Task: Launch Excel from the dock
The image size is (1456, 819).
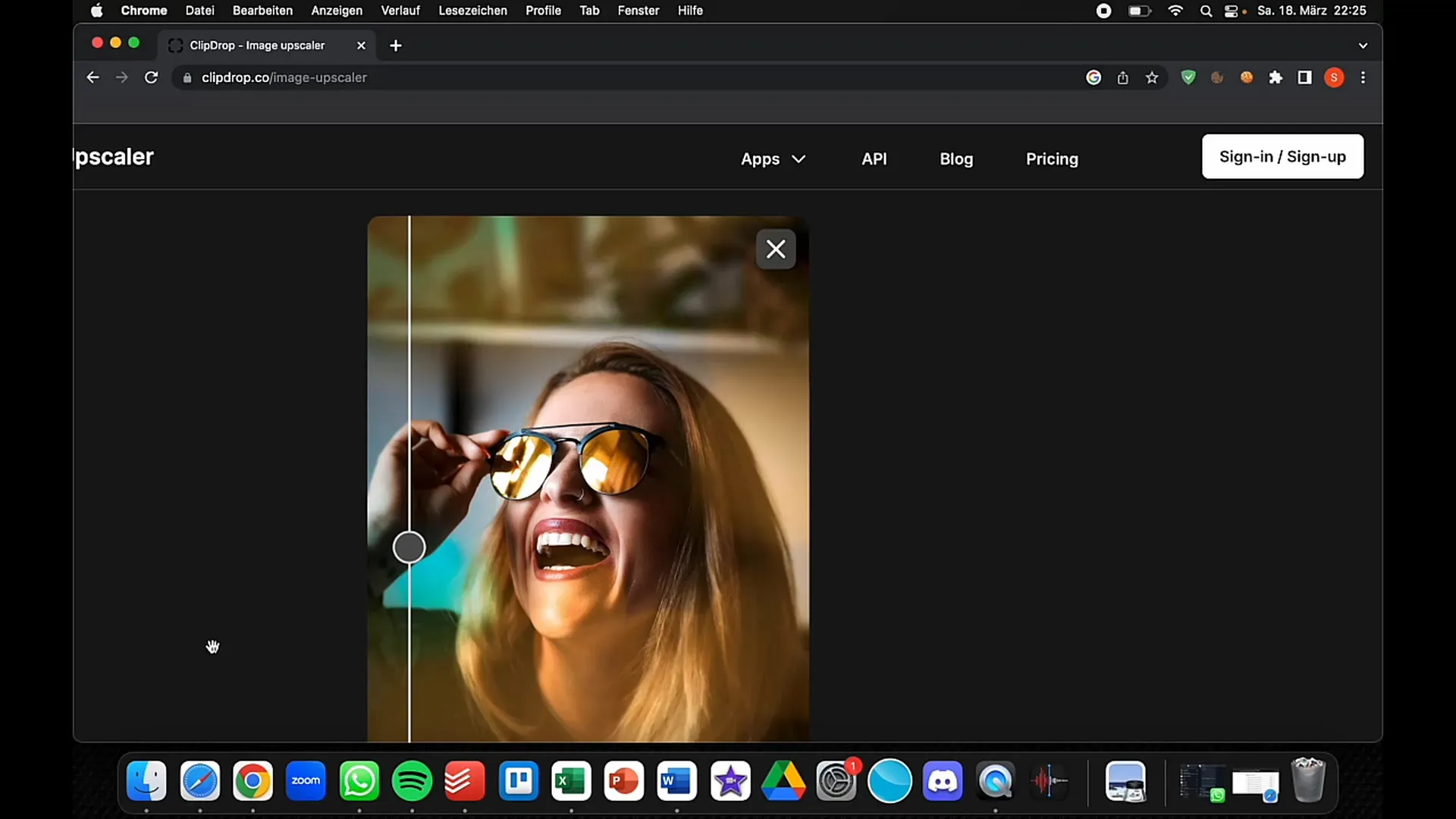Action: (571, 781)
